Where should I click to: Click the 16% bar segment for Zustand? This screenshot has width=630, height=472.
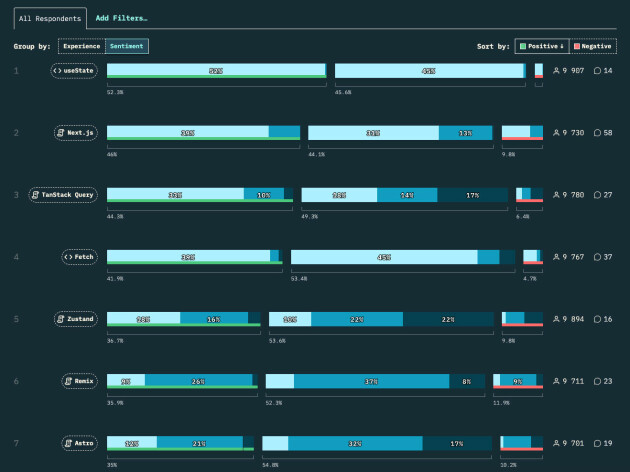[x=214, y=319]
